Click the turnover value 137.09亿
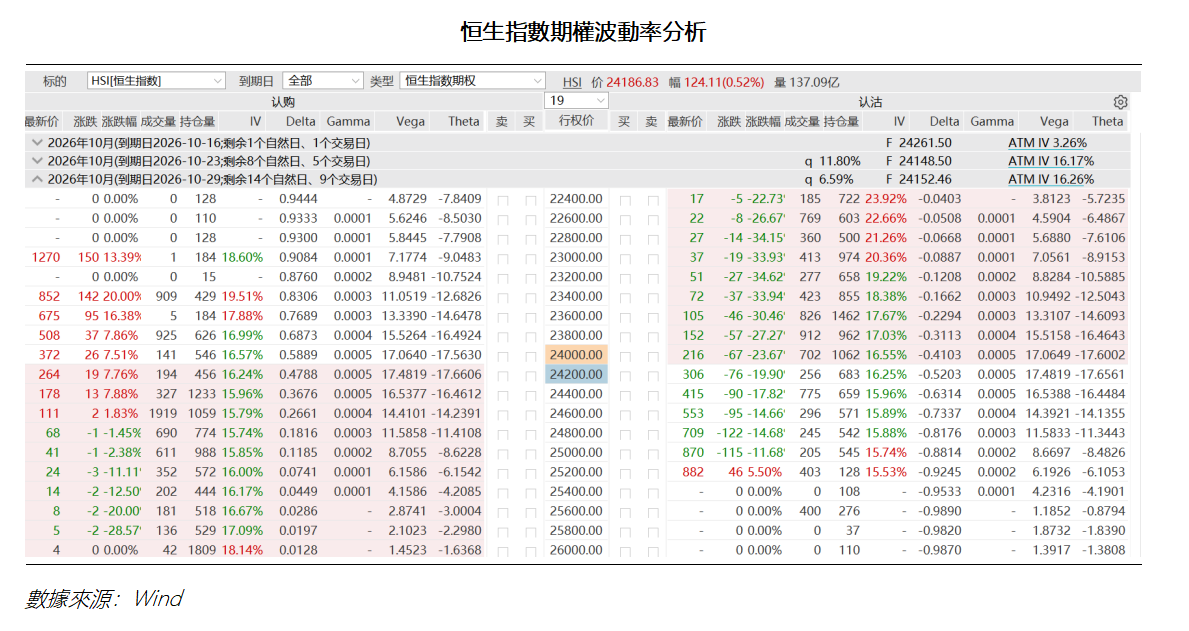The width and height of the screenshot is (1189, 631). 814,82
